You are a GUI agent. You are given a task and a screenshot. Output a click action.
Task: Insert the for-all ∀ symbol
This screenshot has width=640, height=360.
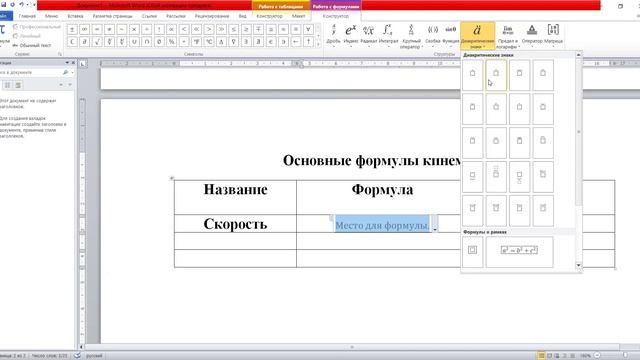pyautogui.click(x=309, y=29)
